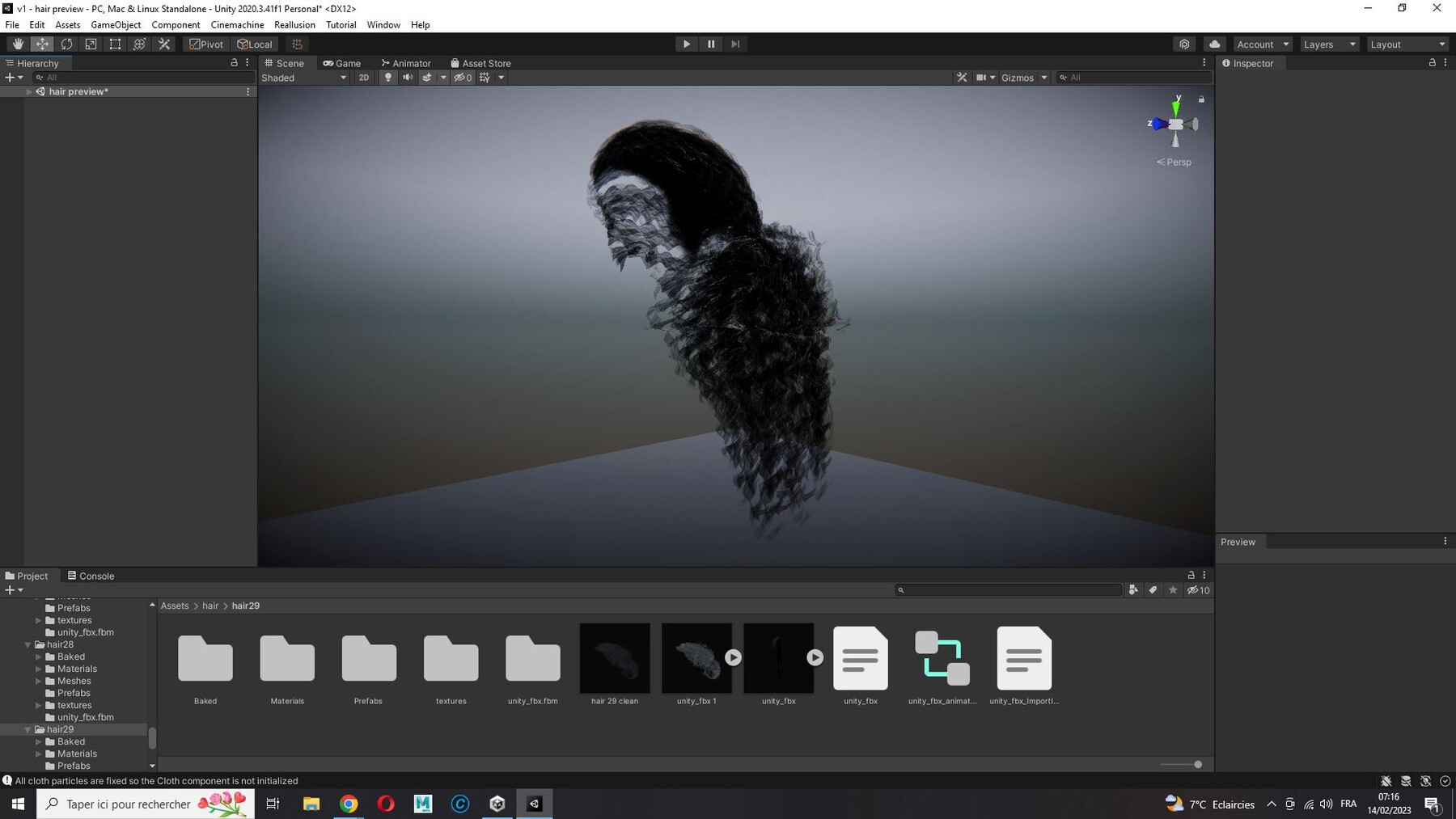Select the combined Transform tool
1456x819 pixels.
[139, 44]
